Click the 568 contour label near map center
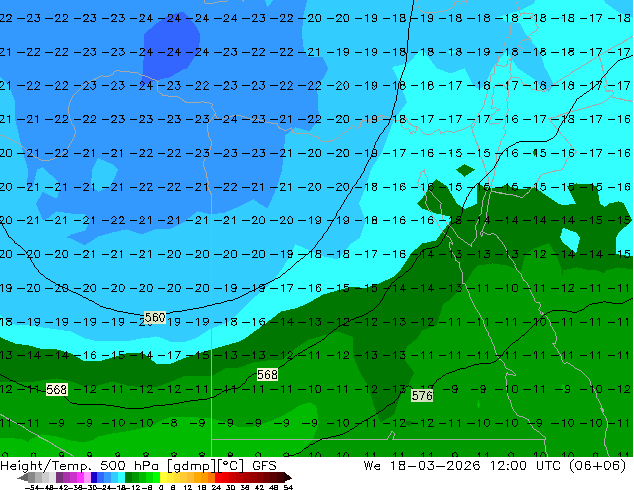Viewport: 634px width, 490px height. point(267,375)
